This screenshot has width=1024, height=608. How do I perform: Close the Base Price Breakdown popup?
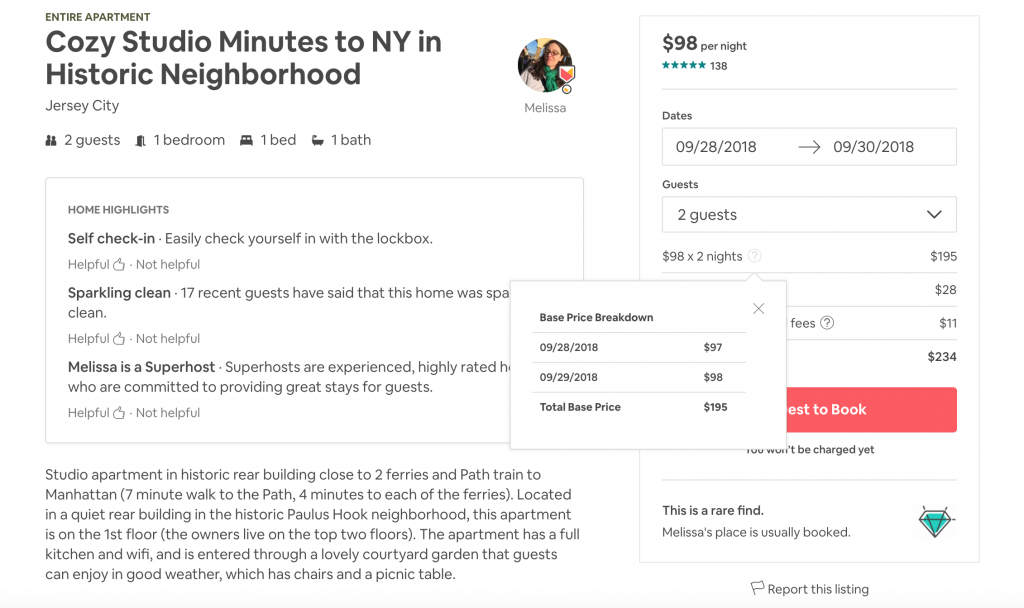pos(758,308)
